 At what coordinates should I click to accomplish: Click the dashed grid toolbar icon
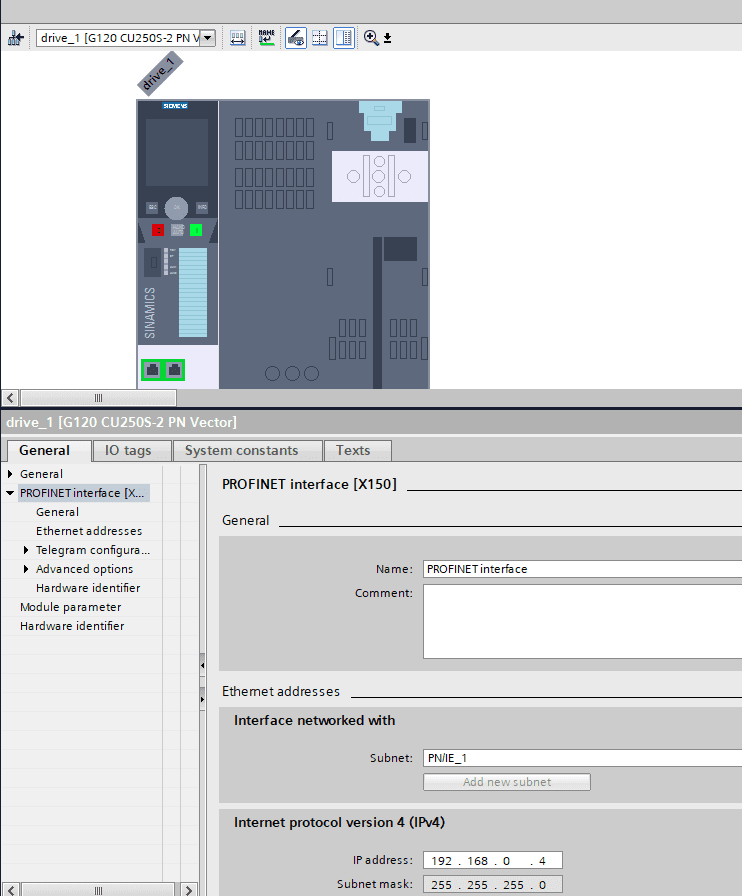pyautogui.click(x=320, y=38)
